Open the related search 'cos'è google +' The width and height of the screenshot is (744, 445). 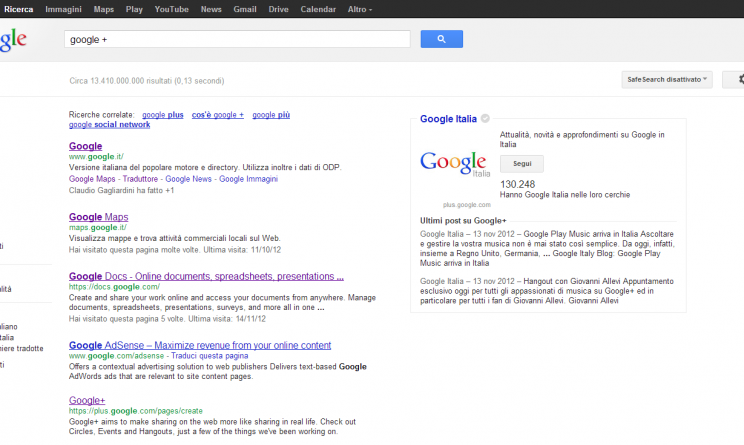(x=218, y=115)
